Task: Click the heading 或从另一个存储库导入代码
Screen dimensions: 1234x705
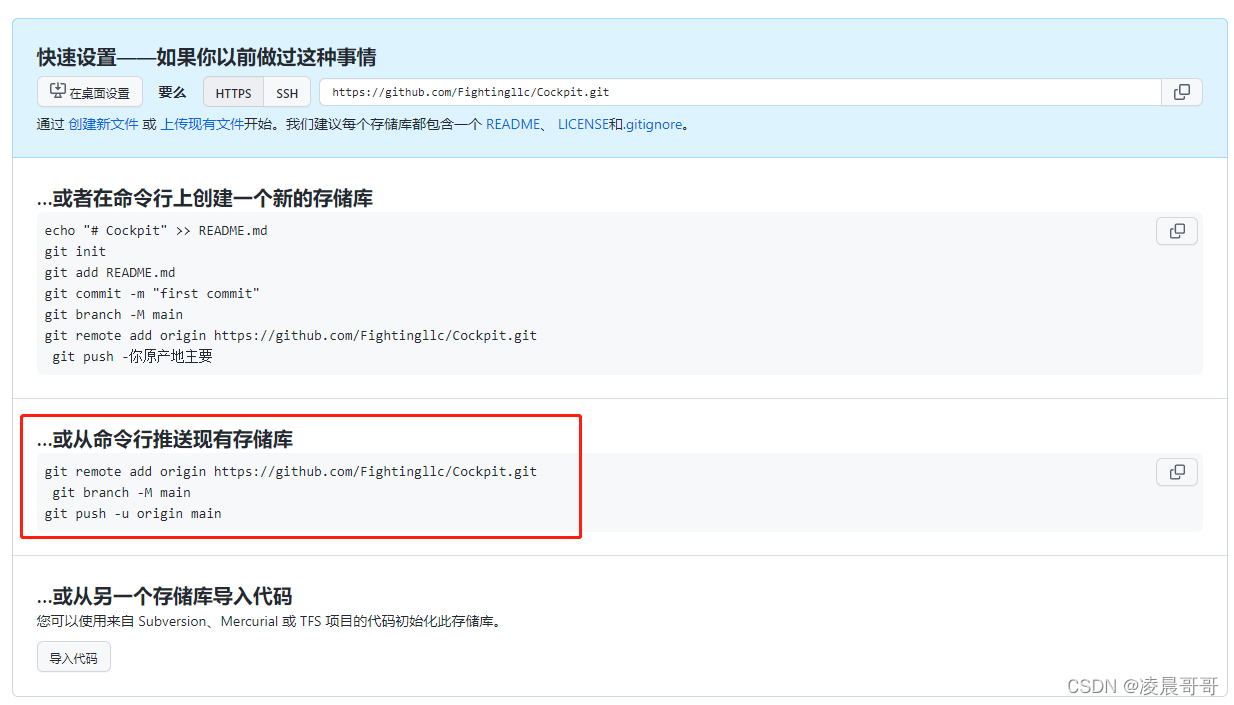Action: coord(165,596)
